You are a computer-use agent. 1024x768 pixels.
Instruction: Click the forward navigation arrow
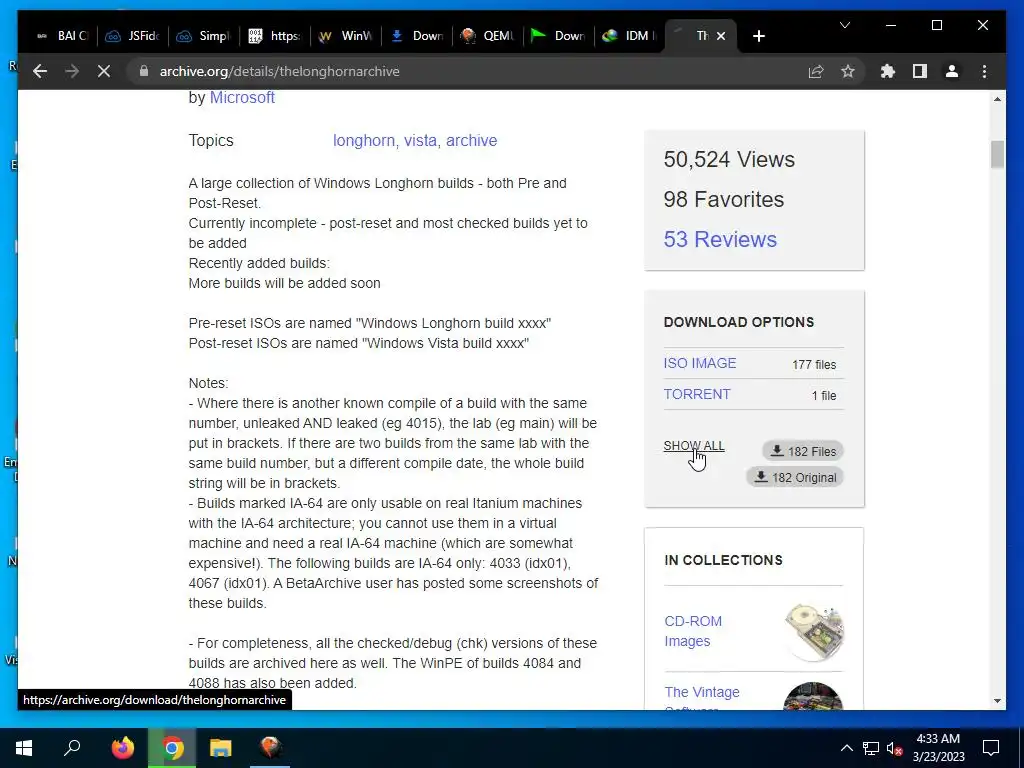(x=72, y=71)
